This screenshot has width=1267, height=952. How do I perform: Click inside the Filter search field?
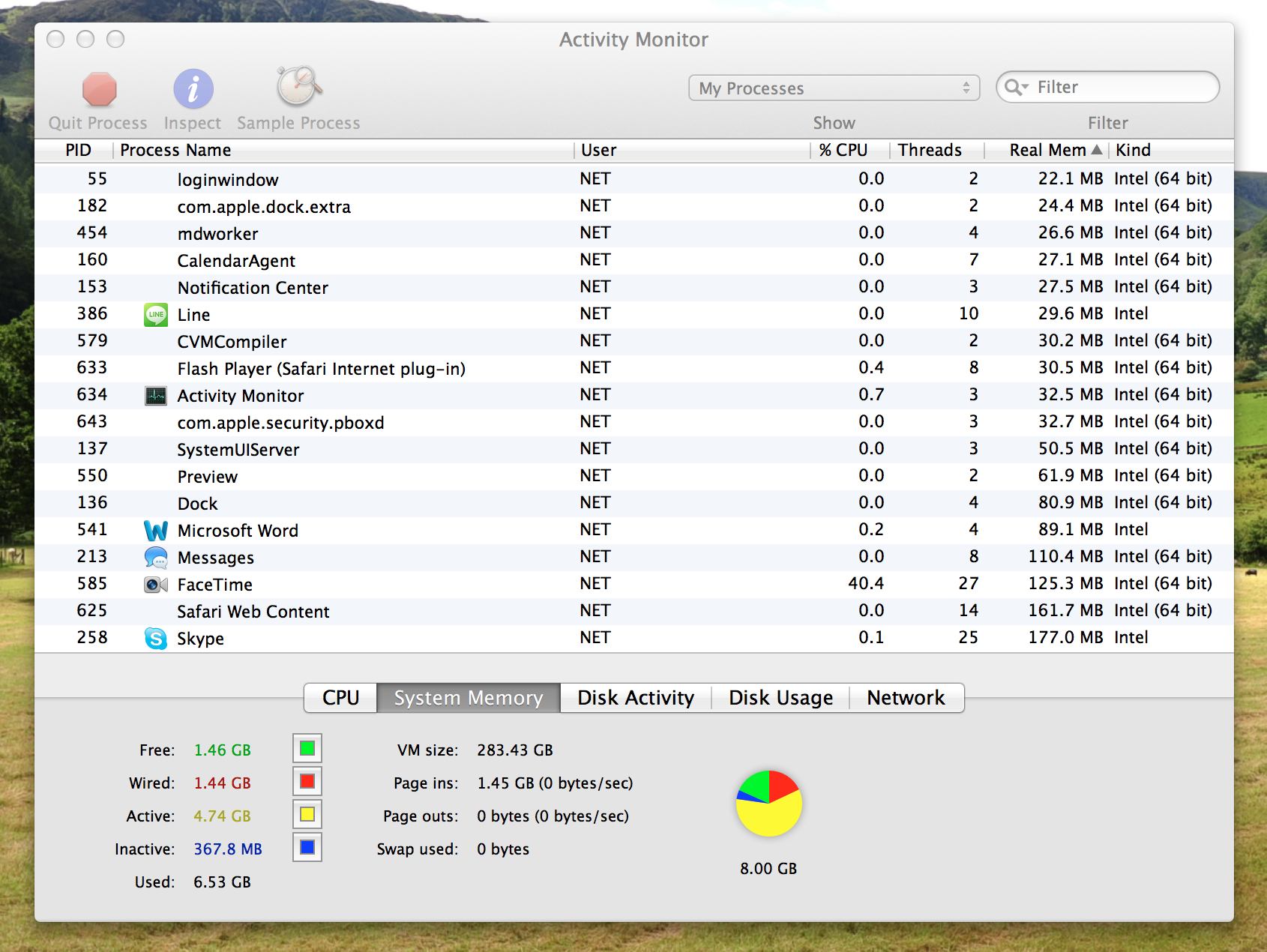[1108, 87]
